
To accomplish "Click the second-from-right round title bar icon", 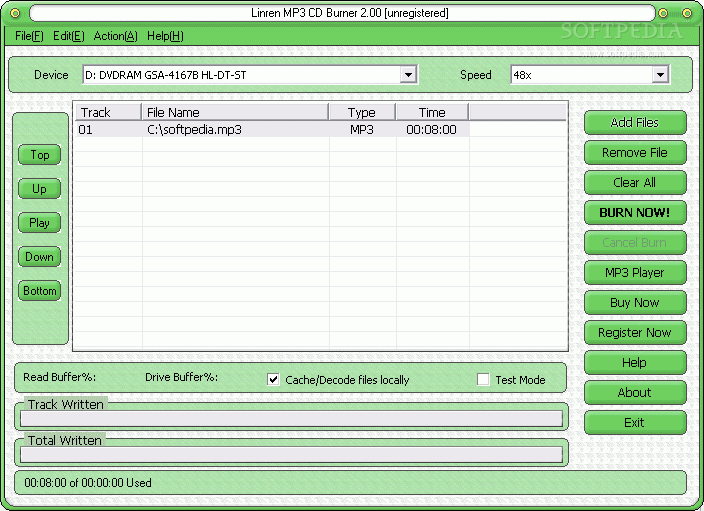I will (663, 13).
